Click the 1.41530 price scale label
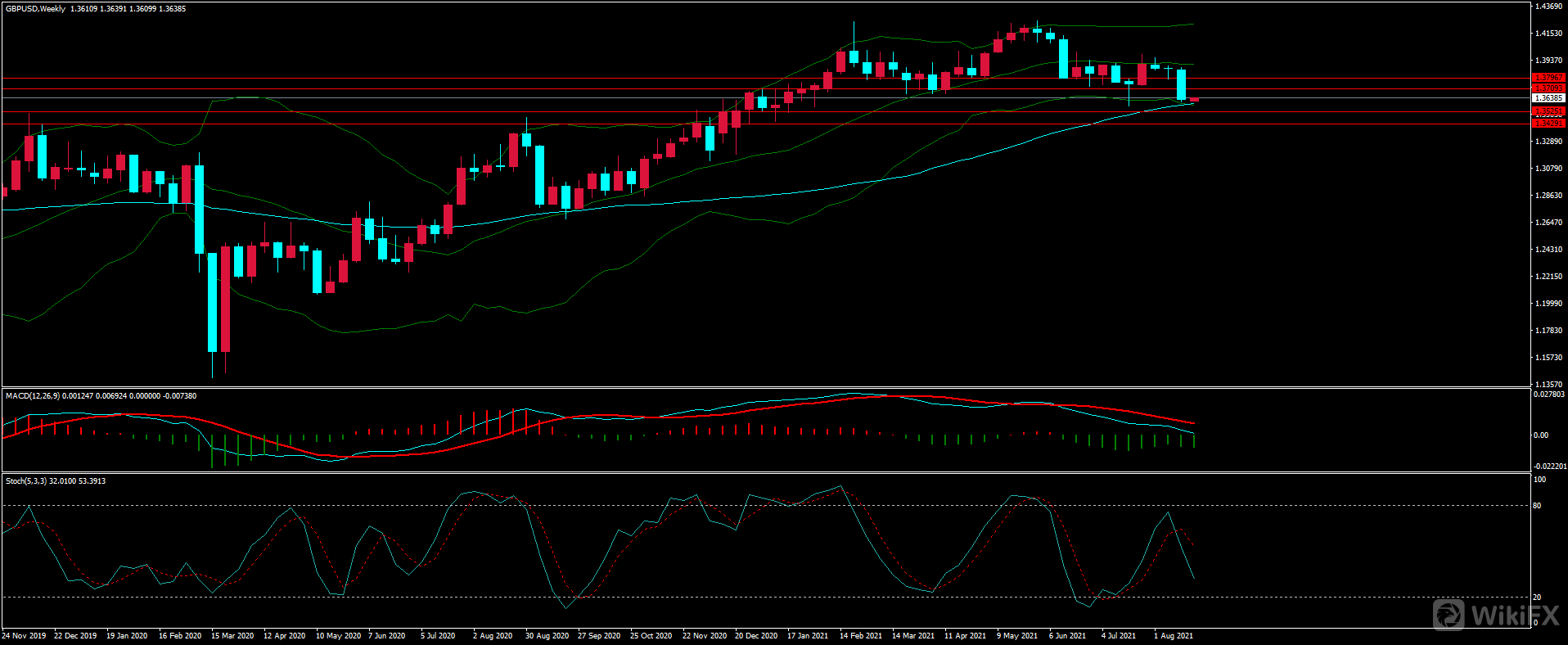 click(1548, 34)
